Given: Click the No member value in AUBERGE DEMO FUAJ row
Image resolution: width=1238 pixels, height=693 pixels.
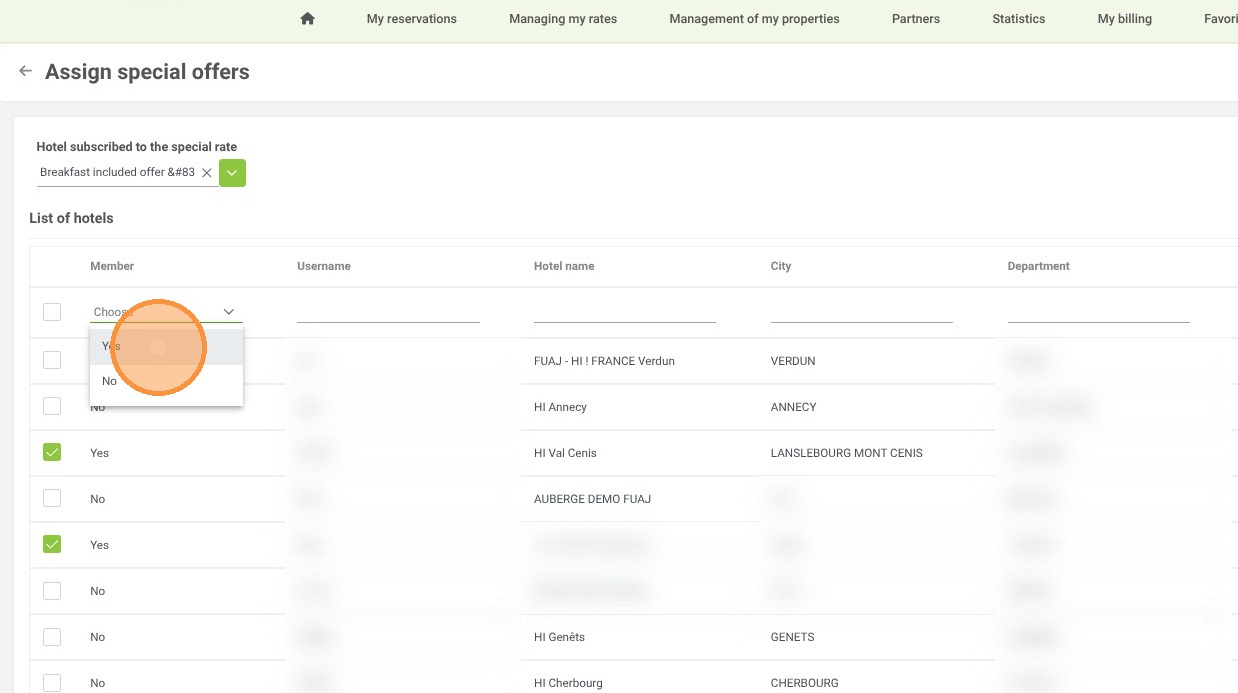Looking at the screenshot, I should pyautogui.click(x=97, y=499).
